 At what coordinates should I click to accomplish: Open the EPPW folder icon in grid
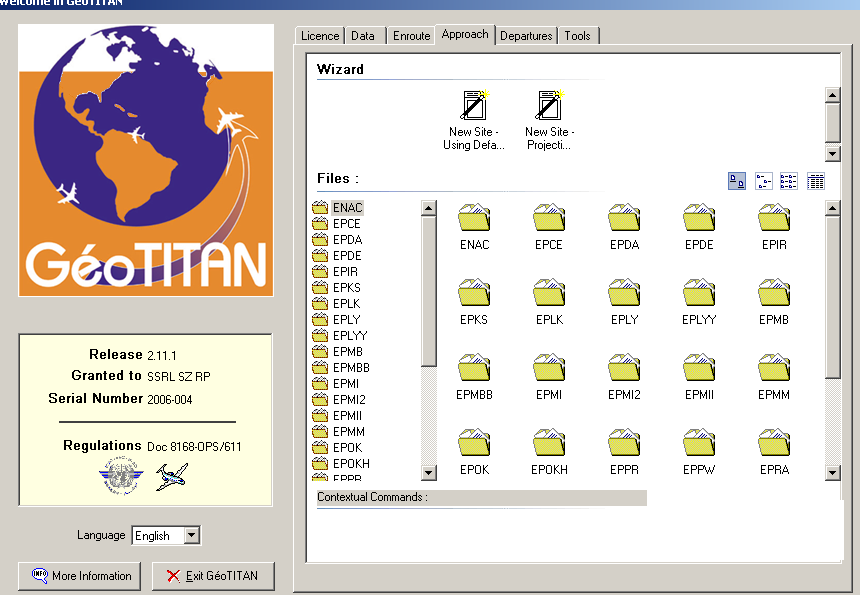[x=699, y=443]
